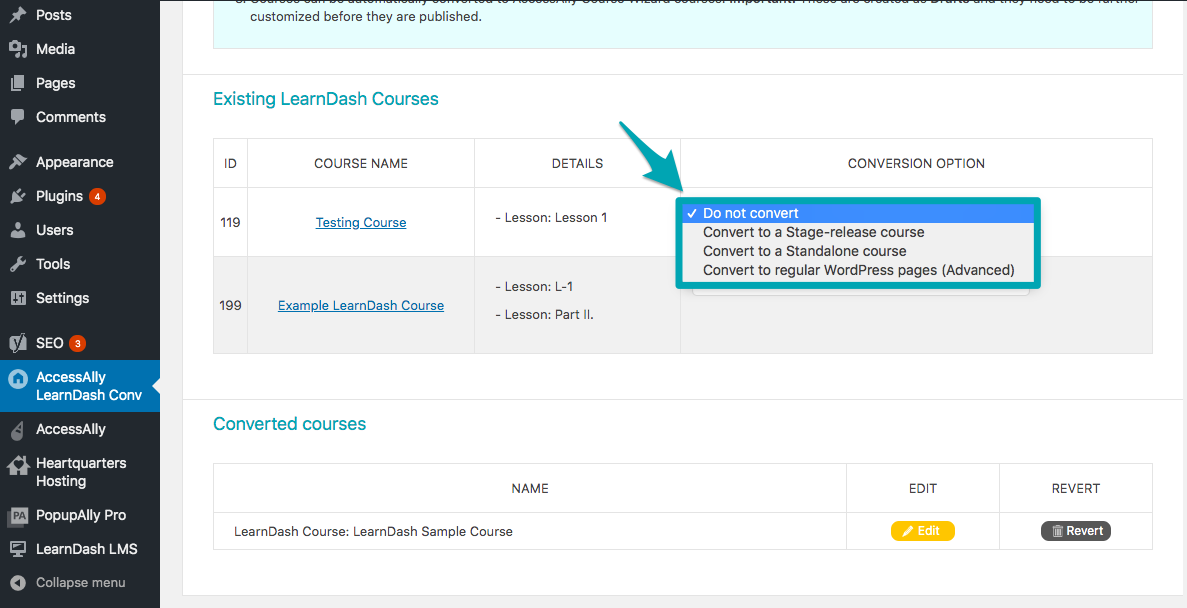The image size is (1187, 608).
Task: Open the Example LearnDash Course link
Action: (x=361, y=306)
